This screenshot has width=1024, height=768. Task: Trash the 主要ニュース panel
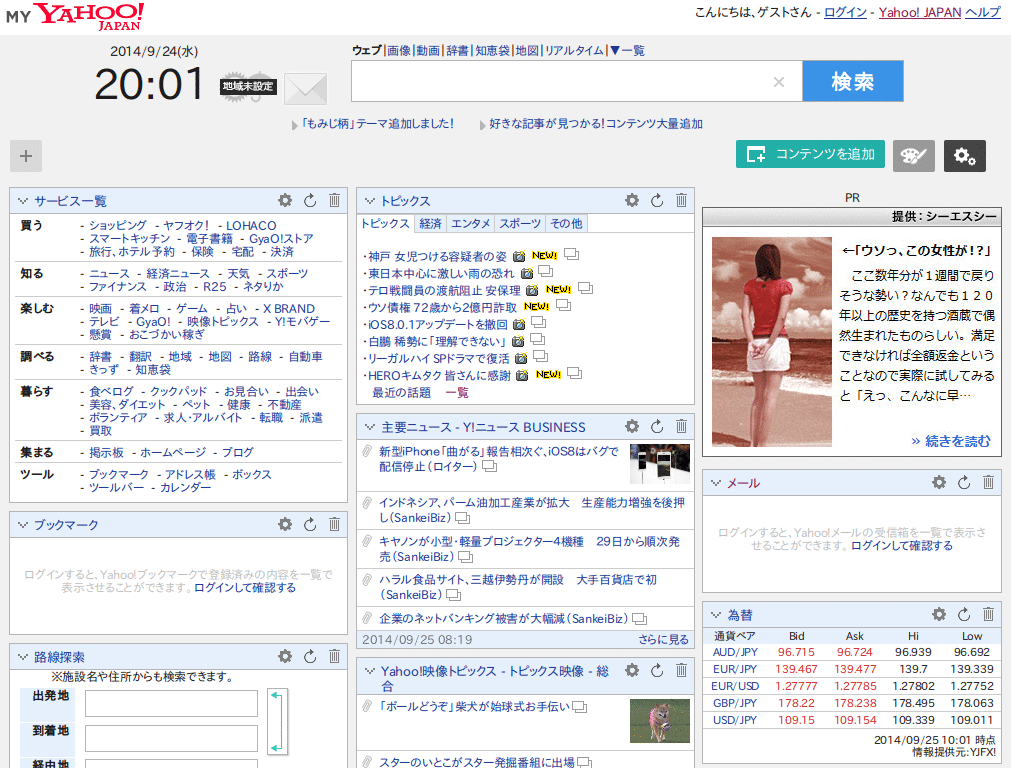click(681, 426)
